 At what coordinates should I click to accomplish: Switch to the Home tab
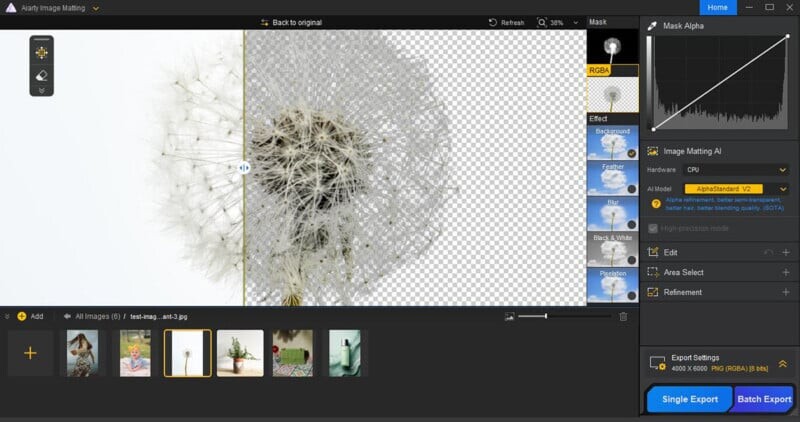[719, 7]
